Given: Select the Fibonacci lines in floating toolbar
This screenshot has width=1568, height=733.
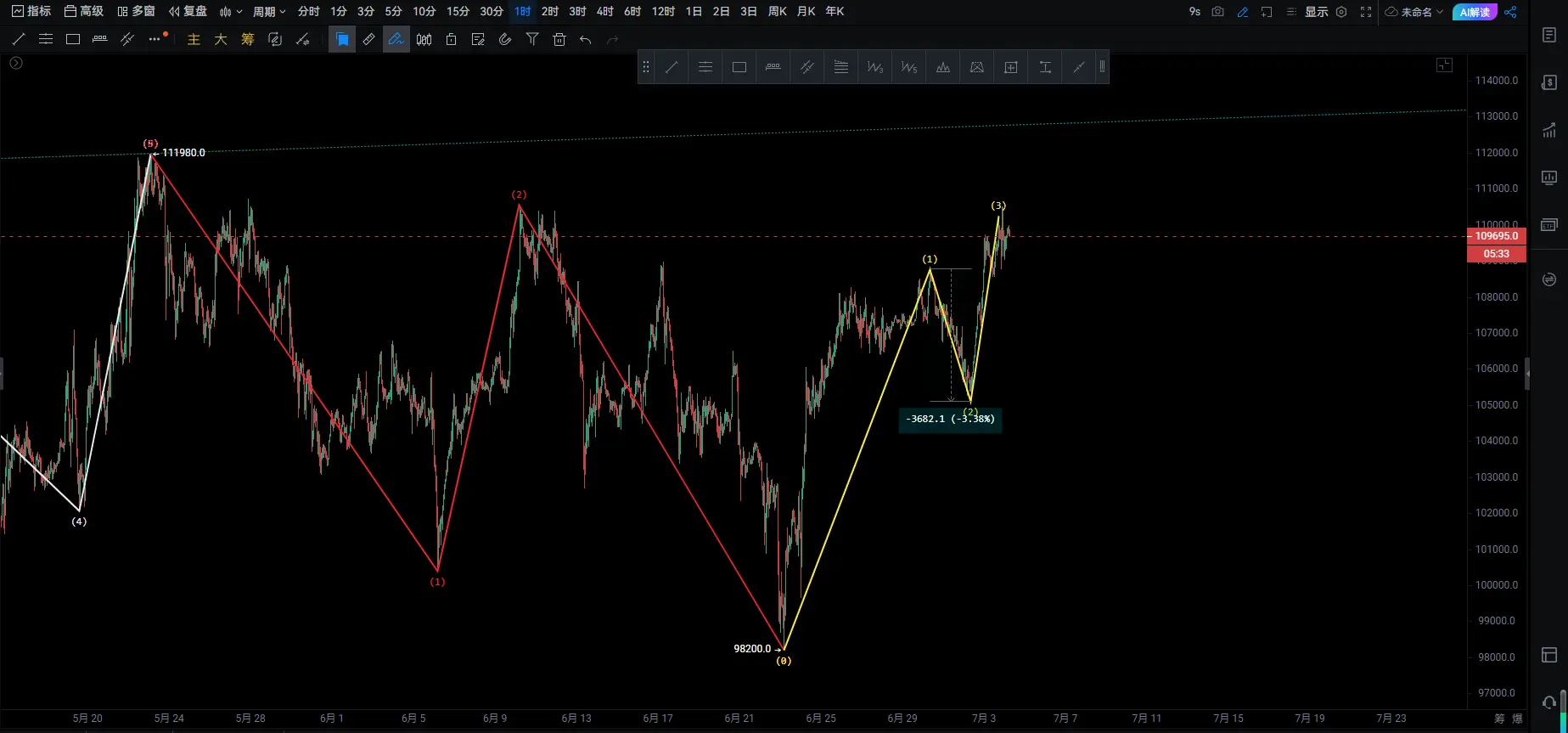Looking at the screenshot, I should pyautogui.click(x=841, y=67).
